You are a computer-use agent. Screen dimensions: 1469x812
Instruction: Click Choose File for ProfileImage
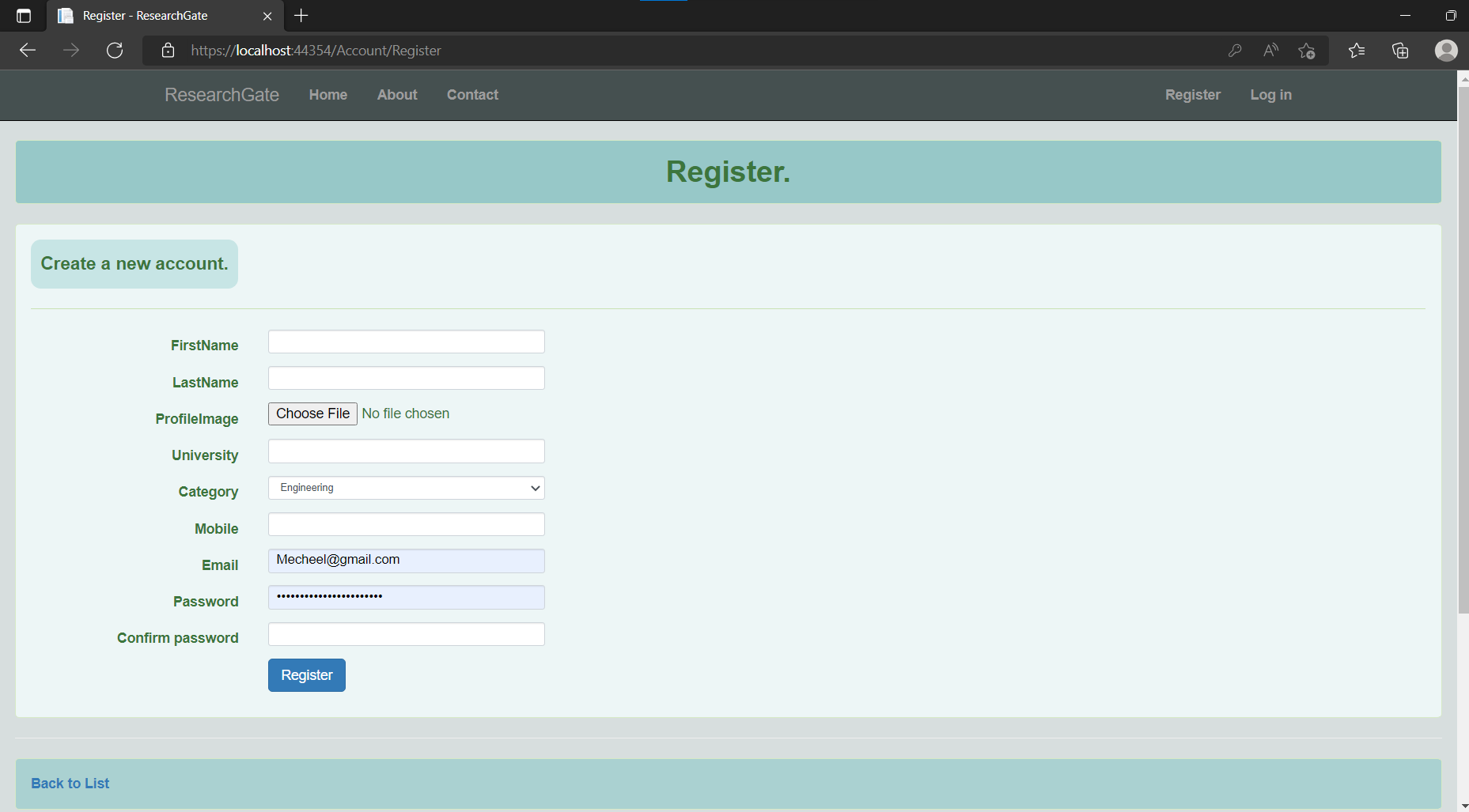[x=312, y=413]
